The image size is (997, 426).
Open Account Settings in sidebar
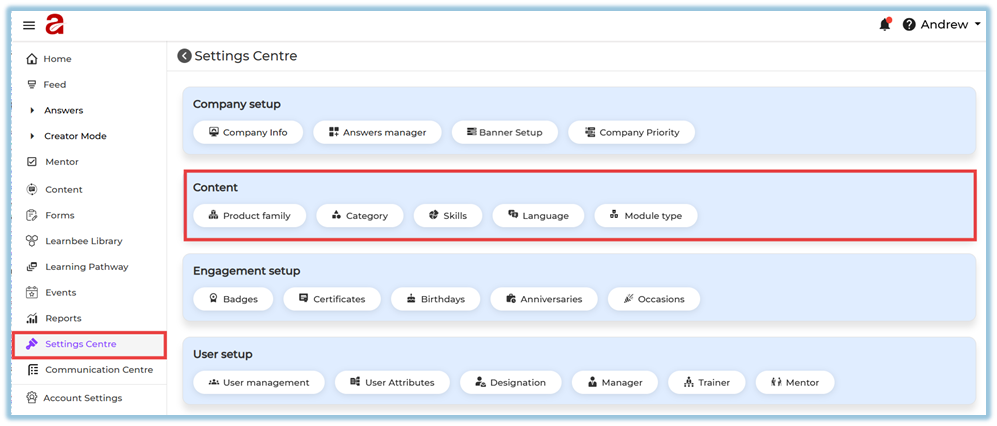click(x=83, y=398)
